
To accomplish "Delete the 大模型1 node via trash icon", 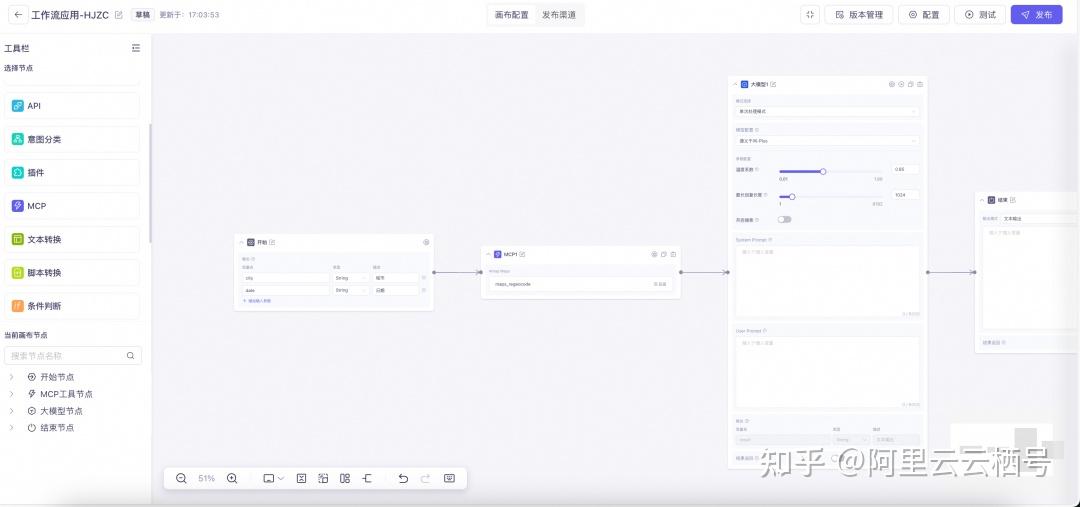I will pos(920,84).
